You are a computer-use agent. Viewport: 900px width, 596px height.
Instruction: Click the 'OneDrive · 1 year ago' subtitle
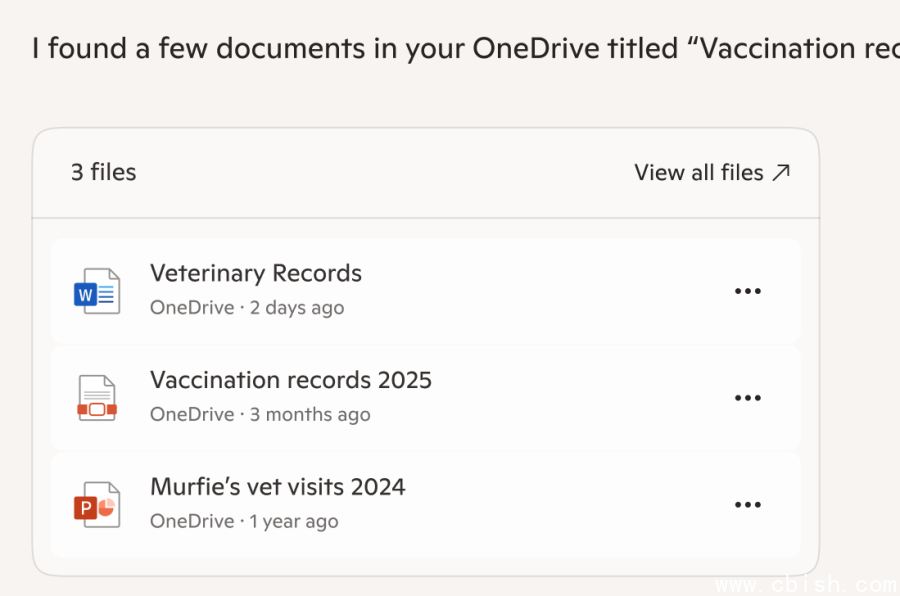pos(244,522)
